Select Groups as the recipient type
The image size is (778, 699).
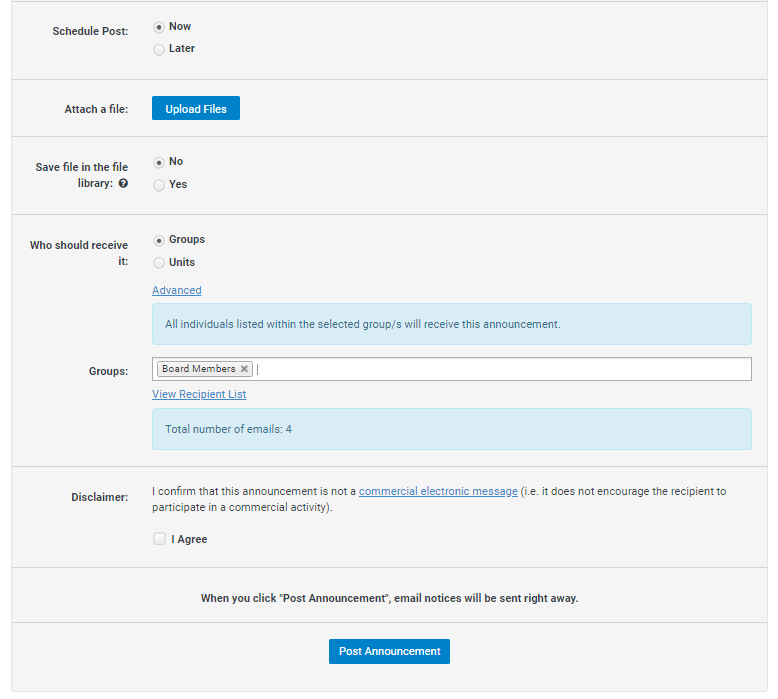click(x=159, y=240)
